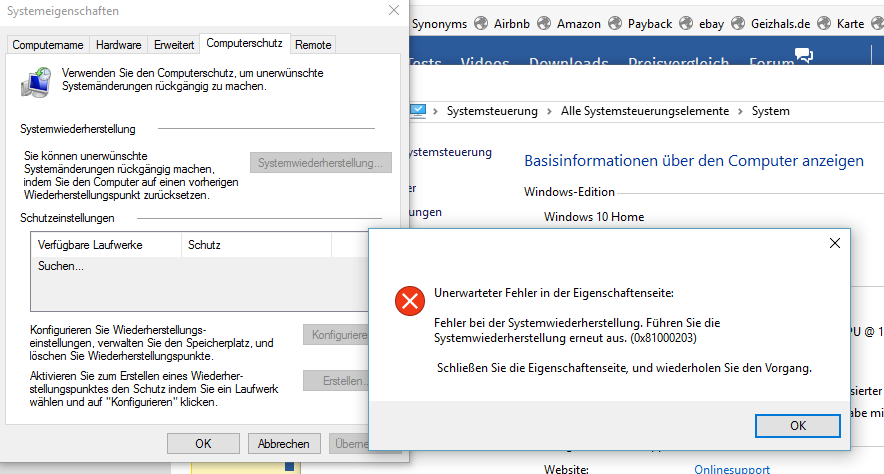The height and width of the screenshot is (474, 884).
Task: Click the Schutz column header
Action: [256, 245]
